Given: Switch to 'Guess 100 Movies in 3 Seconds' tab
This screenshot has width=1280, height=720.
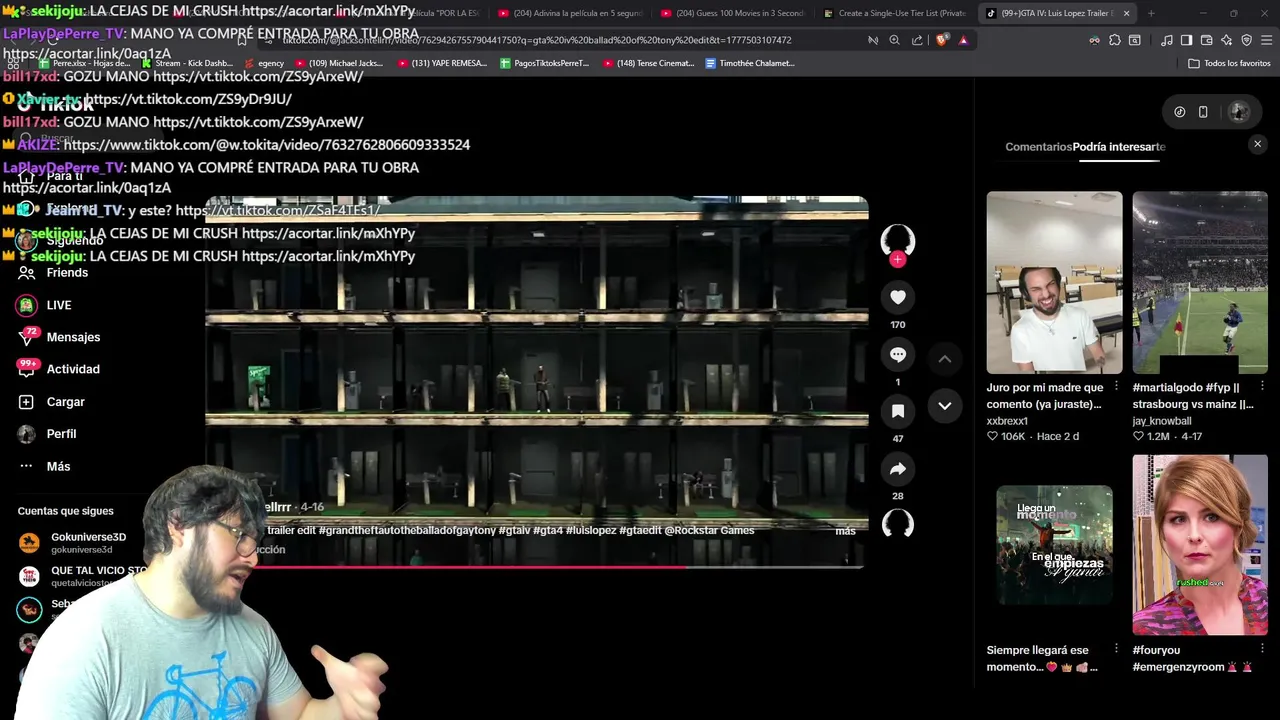Looking at the screenshot, I should pos(733,13).
